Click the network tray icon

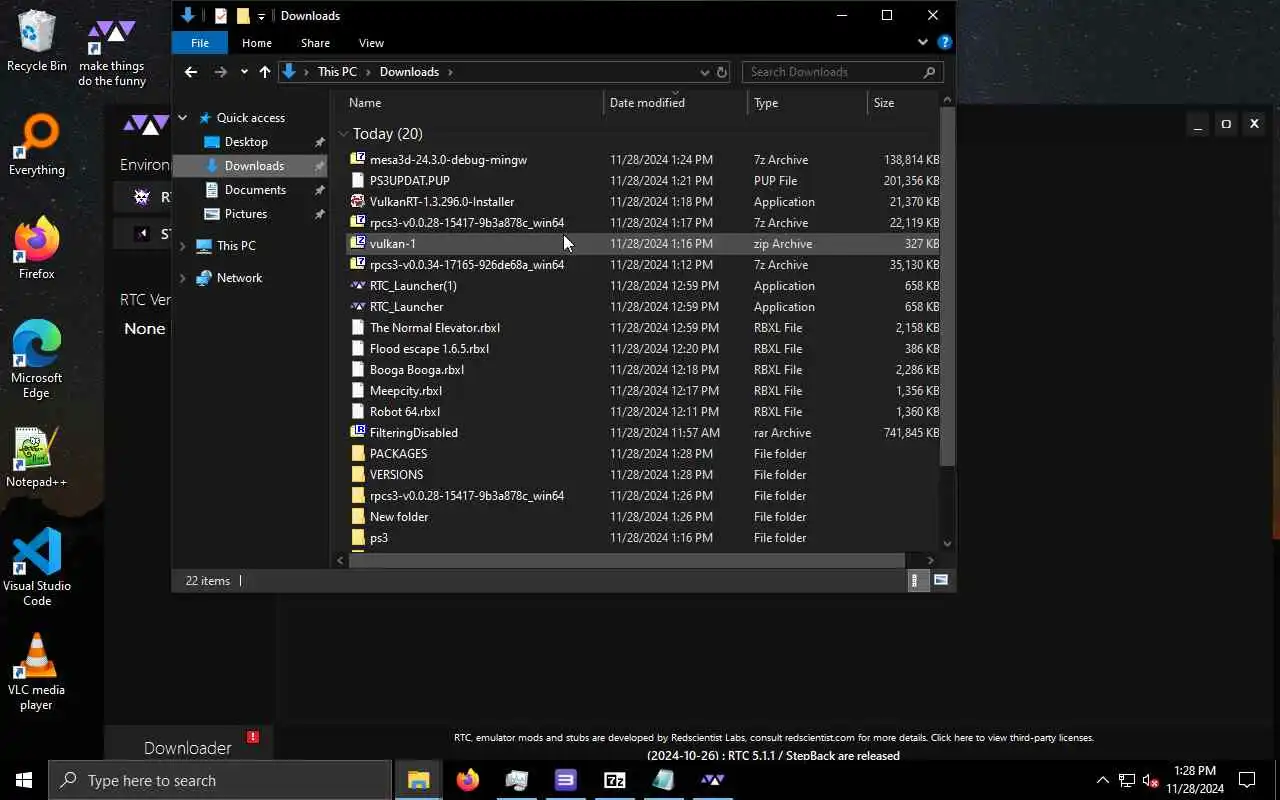point(1126,780)
